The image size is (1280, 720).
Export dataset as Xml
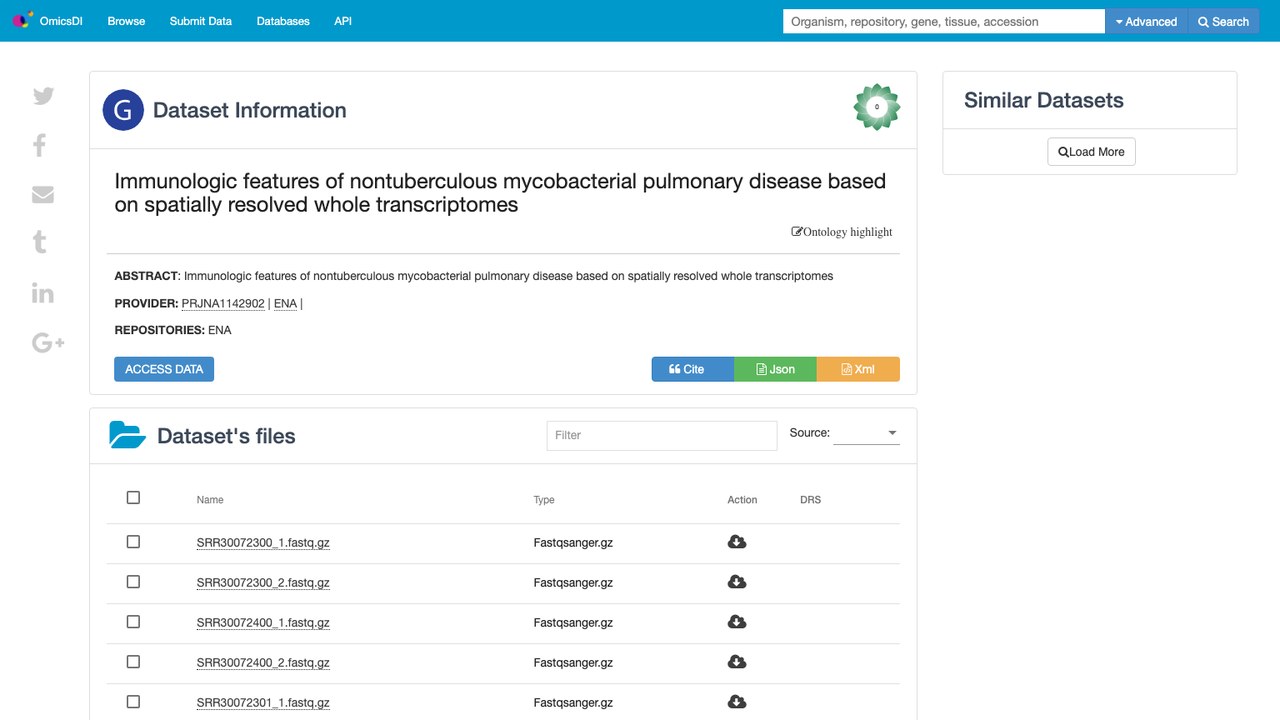858,369
